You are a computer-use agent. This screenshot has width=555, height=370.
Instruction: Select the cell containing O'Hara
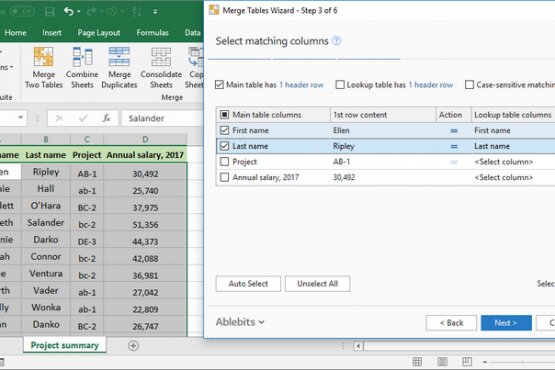click(46, 206)
